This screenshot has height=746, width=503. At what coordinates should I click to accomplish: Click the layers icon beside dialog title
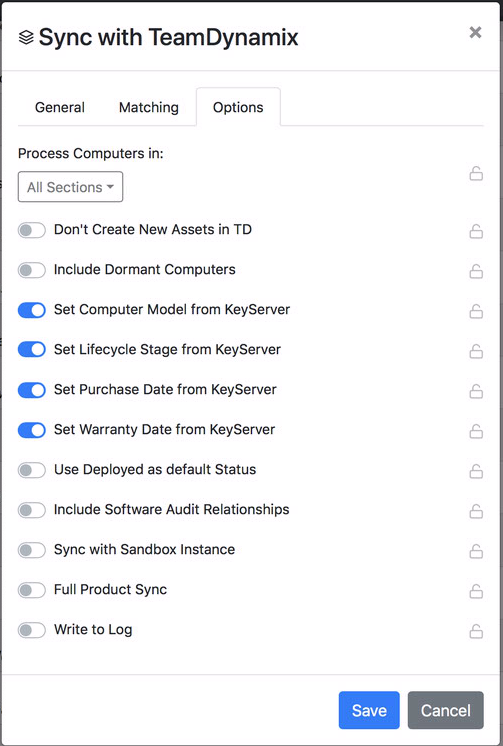[26, 38]
